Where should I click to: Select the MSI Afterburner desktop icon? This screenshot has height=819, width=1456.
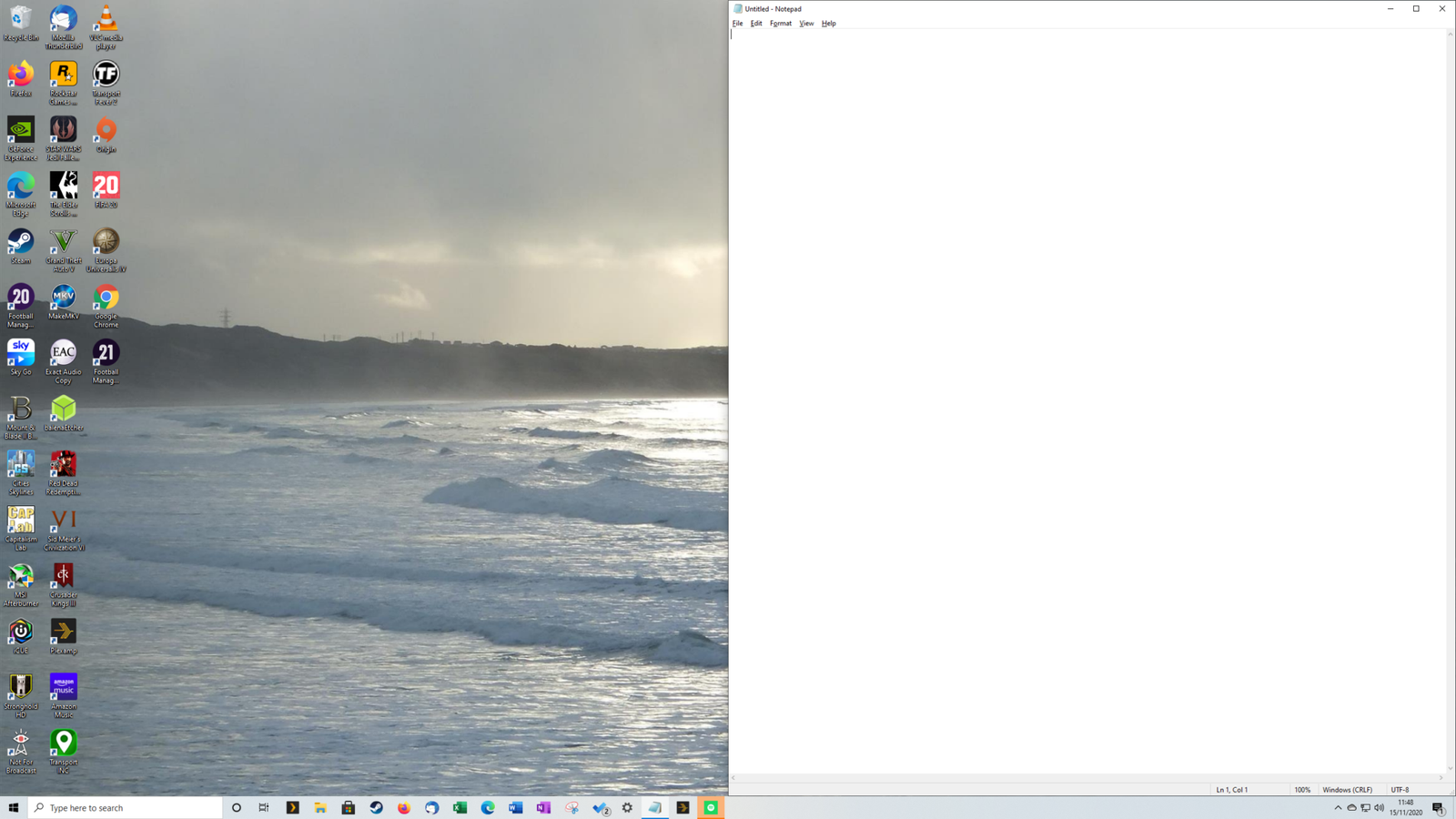(20, 584)
